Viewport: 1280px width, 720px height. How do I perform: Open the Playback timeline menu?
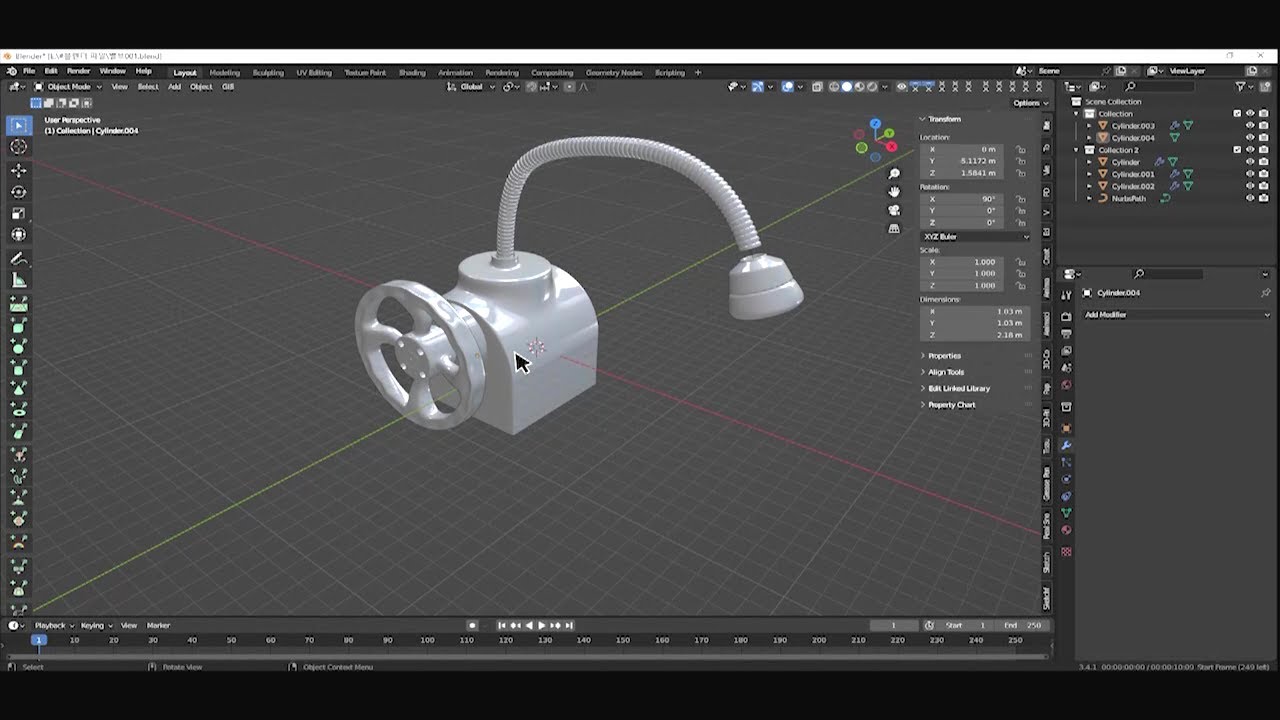[52, 626]
